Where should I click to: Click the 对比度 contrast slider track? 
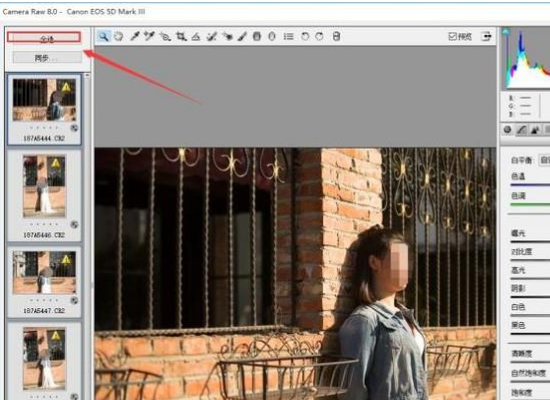530,260
